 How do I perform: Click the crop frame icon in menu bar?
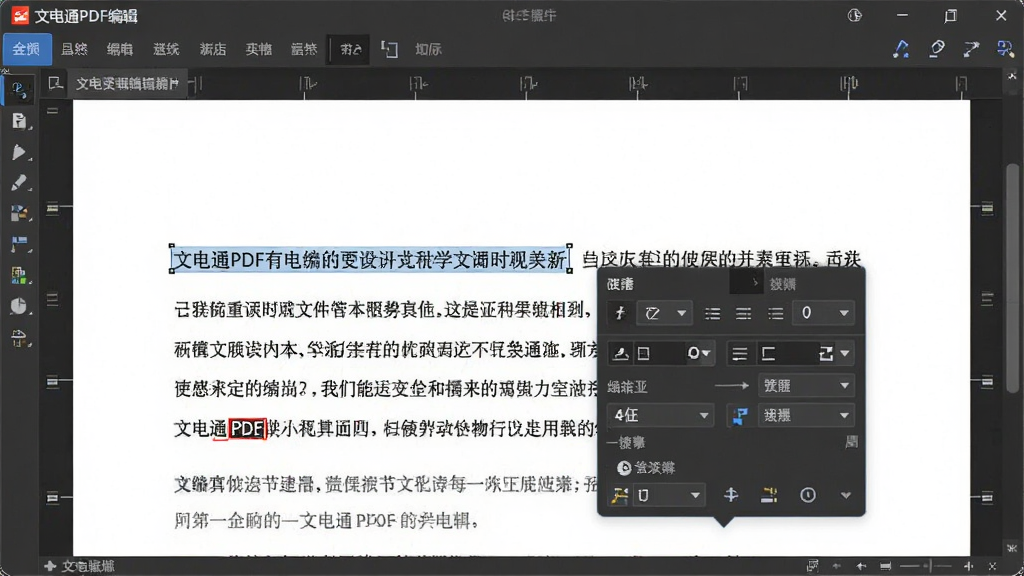(x=389, y=50)
